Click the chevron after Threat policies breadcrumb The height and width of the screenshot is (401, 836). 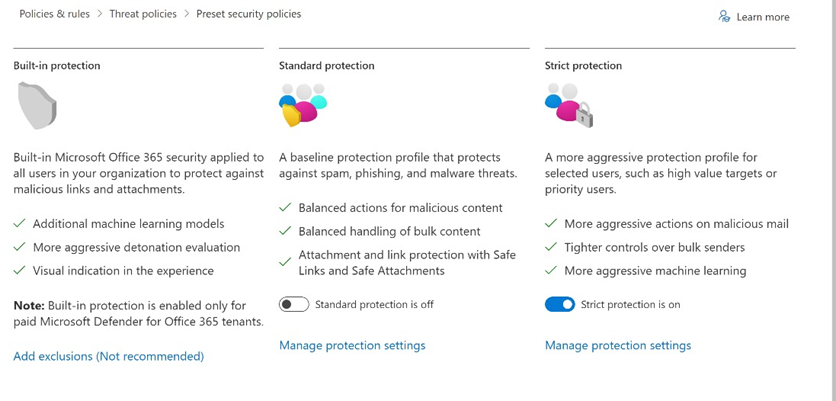(x=187, y=14)
